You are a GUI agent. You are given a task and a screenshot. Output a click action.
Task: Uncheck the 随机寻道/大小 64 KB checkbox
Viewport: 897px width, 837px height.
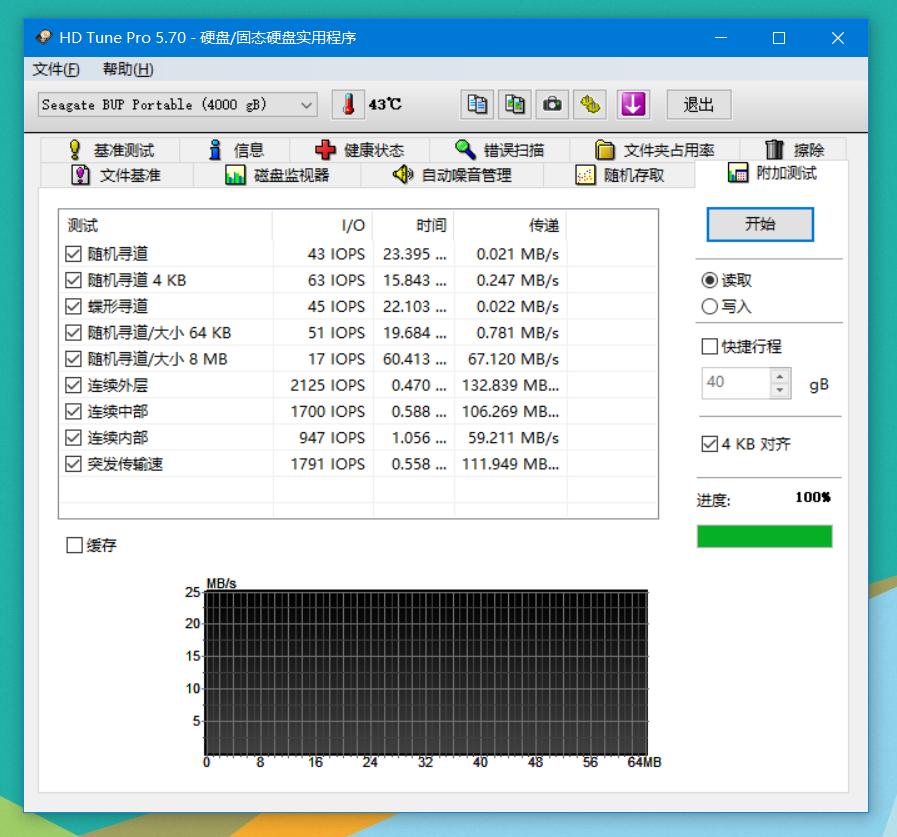pyautogui.click(x=73, y=332)
